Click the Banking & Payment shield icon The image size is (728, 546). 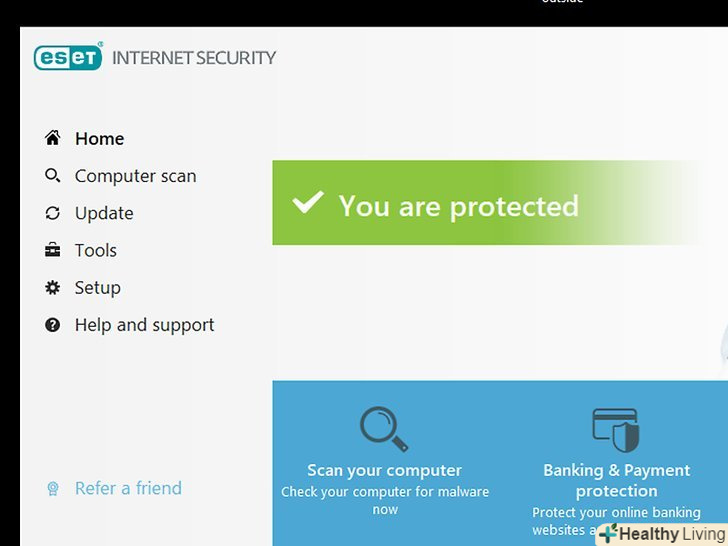(616, 428)
